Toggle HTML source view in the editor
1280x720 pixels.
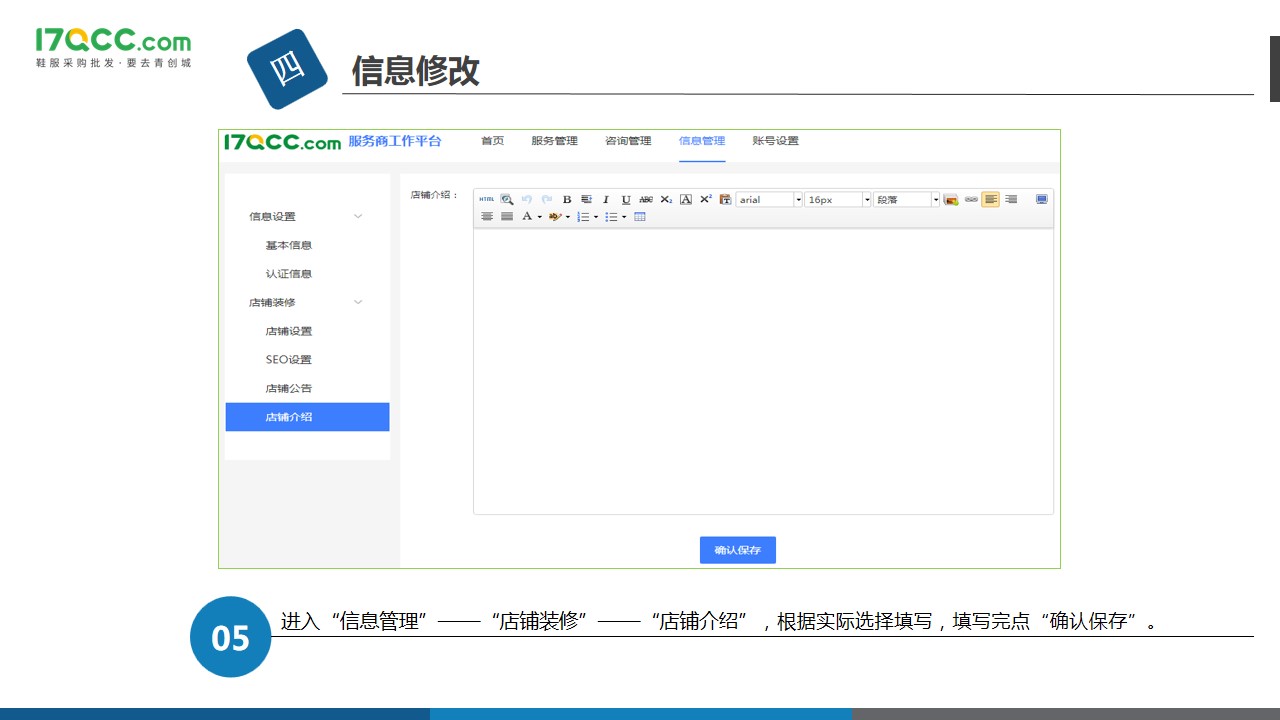coord(486,200)
